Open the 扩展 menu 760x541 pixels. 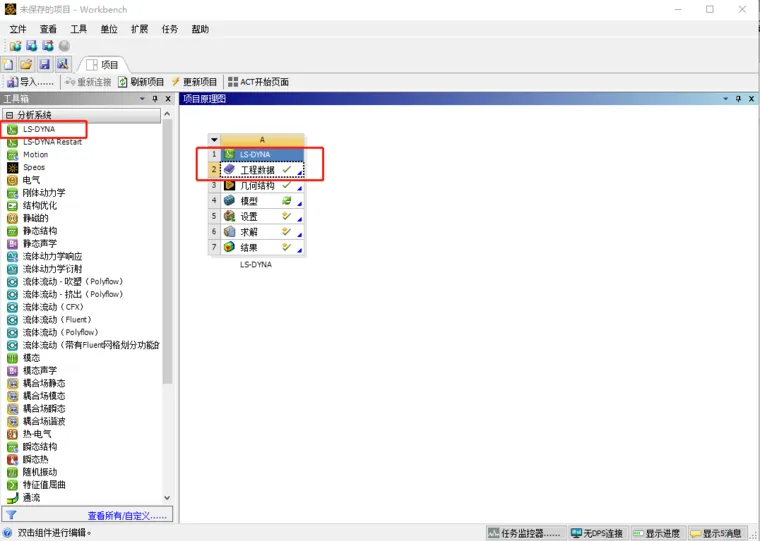click(x=140, y=29)
